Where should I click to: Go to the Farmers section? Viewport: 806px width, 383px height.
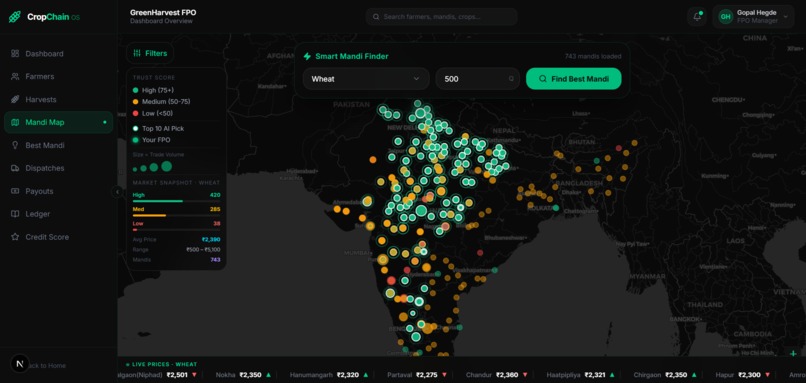tap(58, 77)
